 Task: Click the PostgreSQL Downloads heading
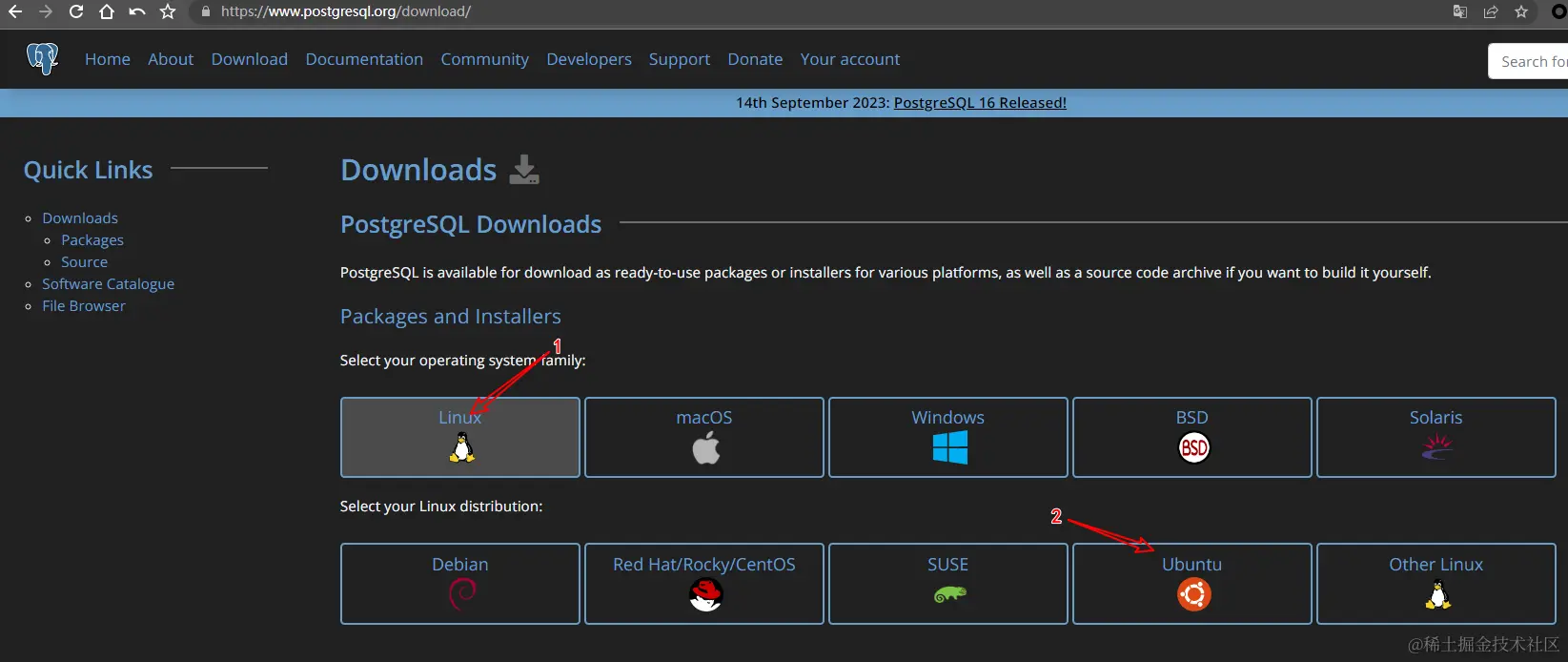(x=471, y=224)
